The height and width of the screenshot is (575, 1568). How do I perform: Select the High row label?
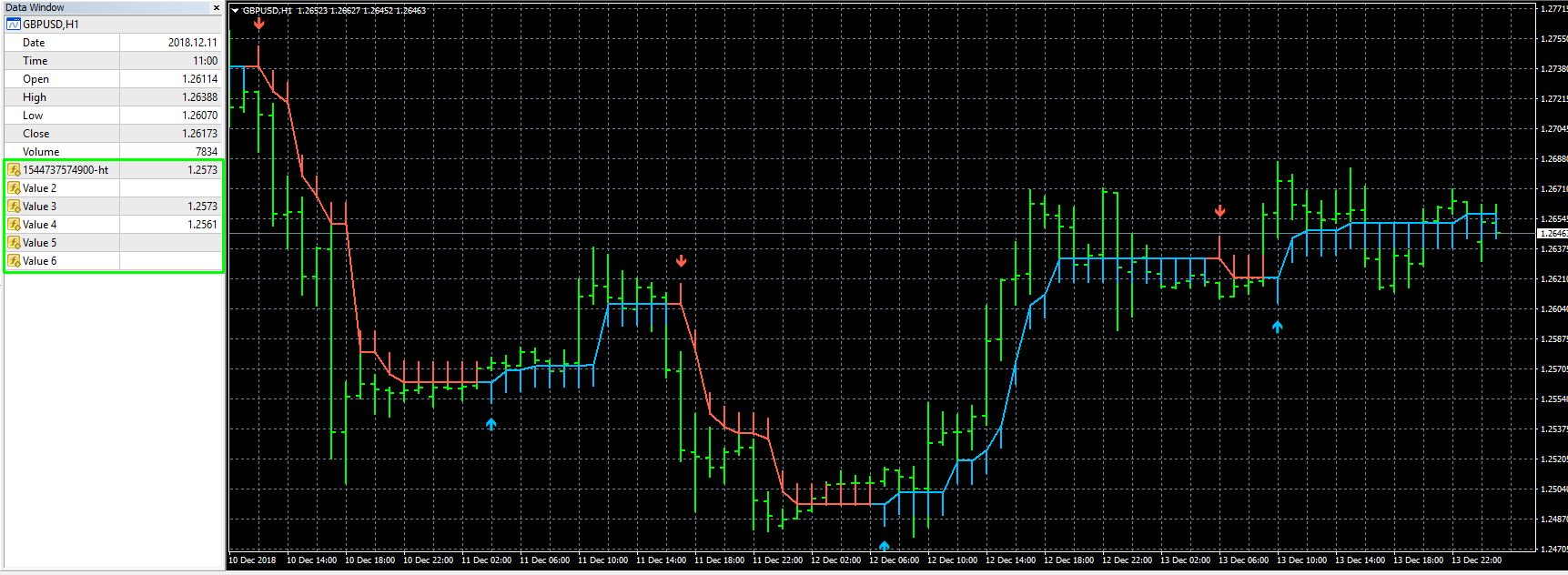pos(35,97)
